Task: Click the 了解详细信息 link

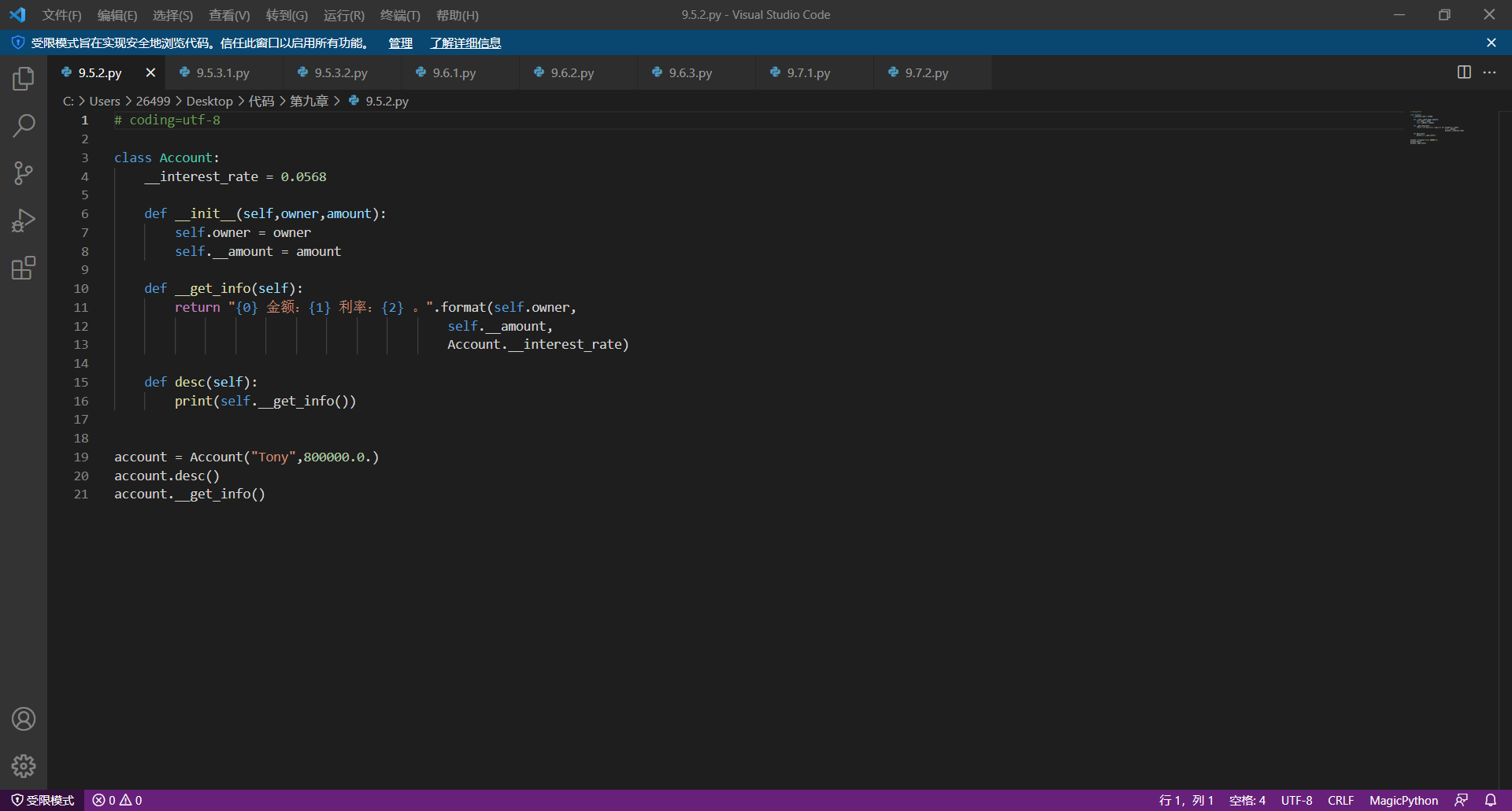Action: click(x=465, y=43)
